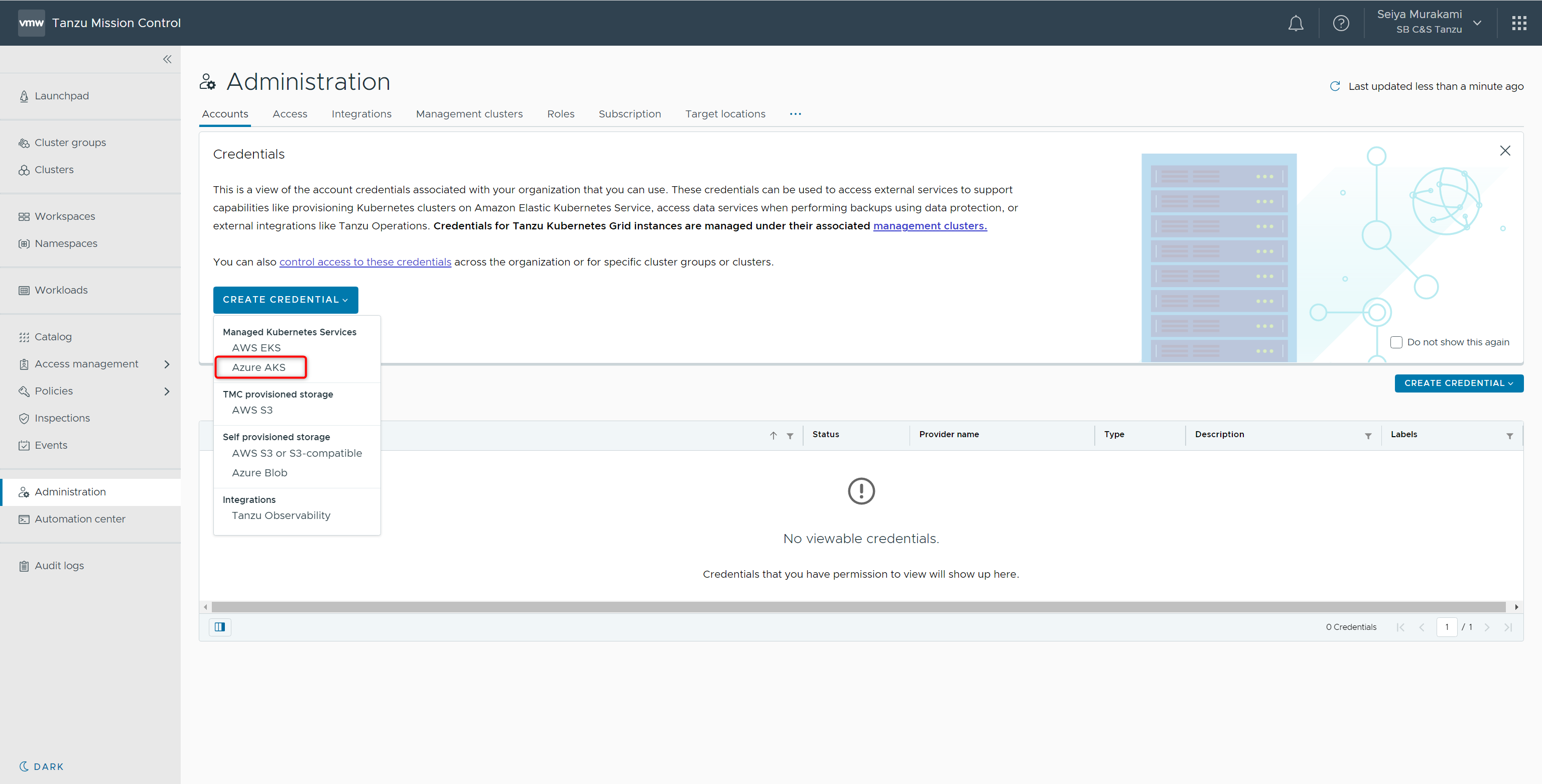Click the Labels column filter icon
Screen dimensions: 1542x784
pyautogui.click(x=1509, y=436)
